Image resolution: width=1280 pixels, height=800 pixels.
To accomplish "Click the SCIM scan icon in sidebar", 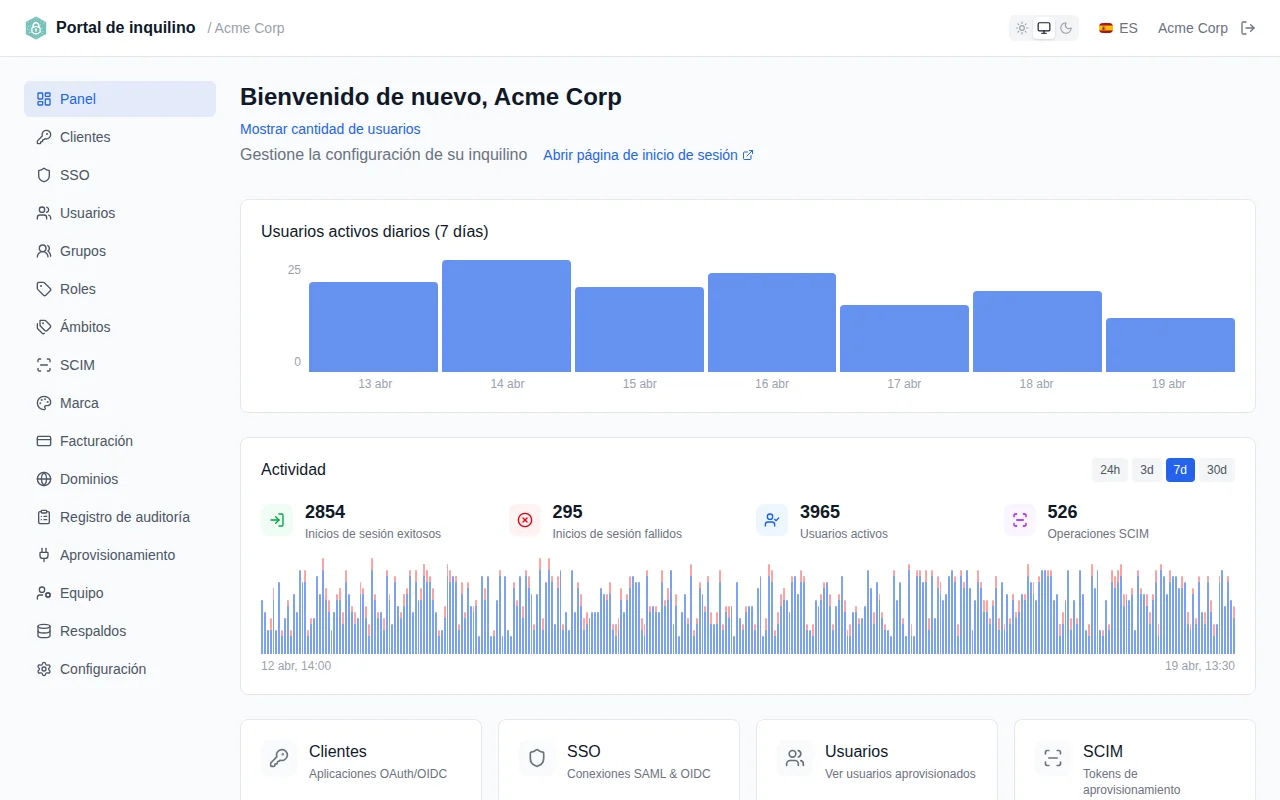I will pyautogui.click(x=44, y=365).
